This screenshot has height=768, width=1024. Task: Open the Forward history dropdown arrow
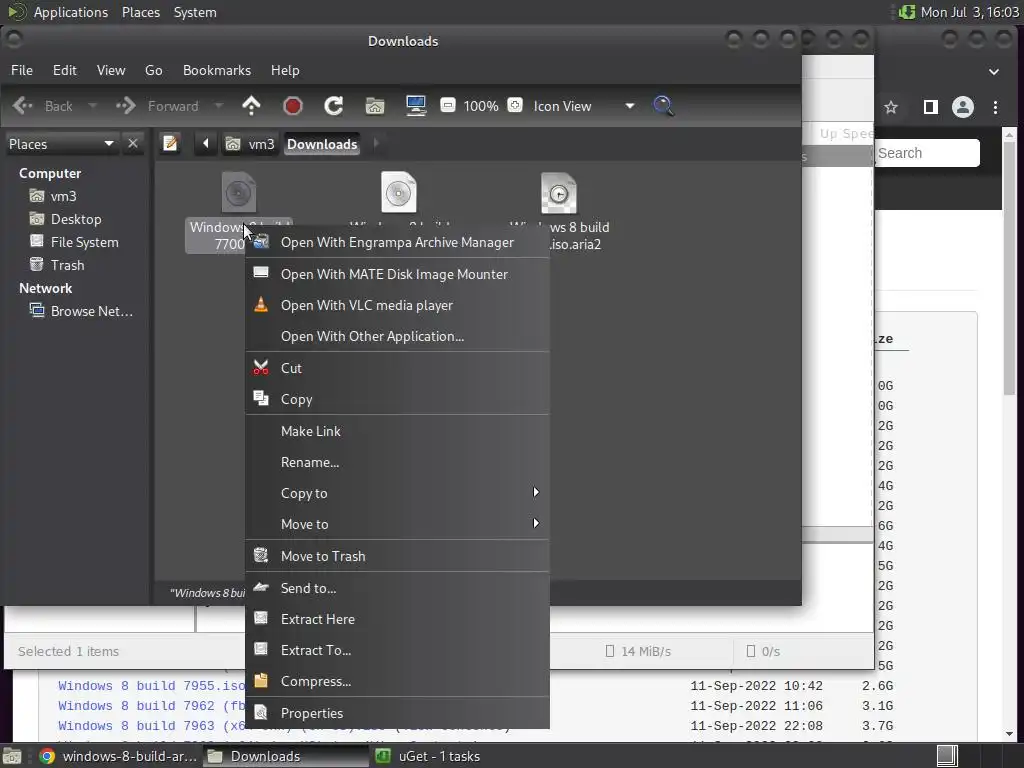219,106
